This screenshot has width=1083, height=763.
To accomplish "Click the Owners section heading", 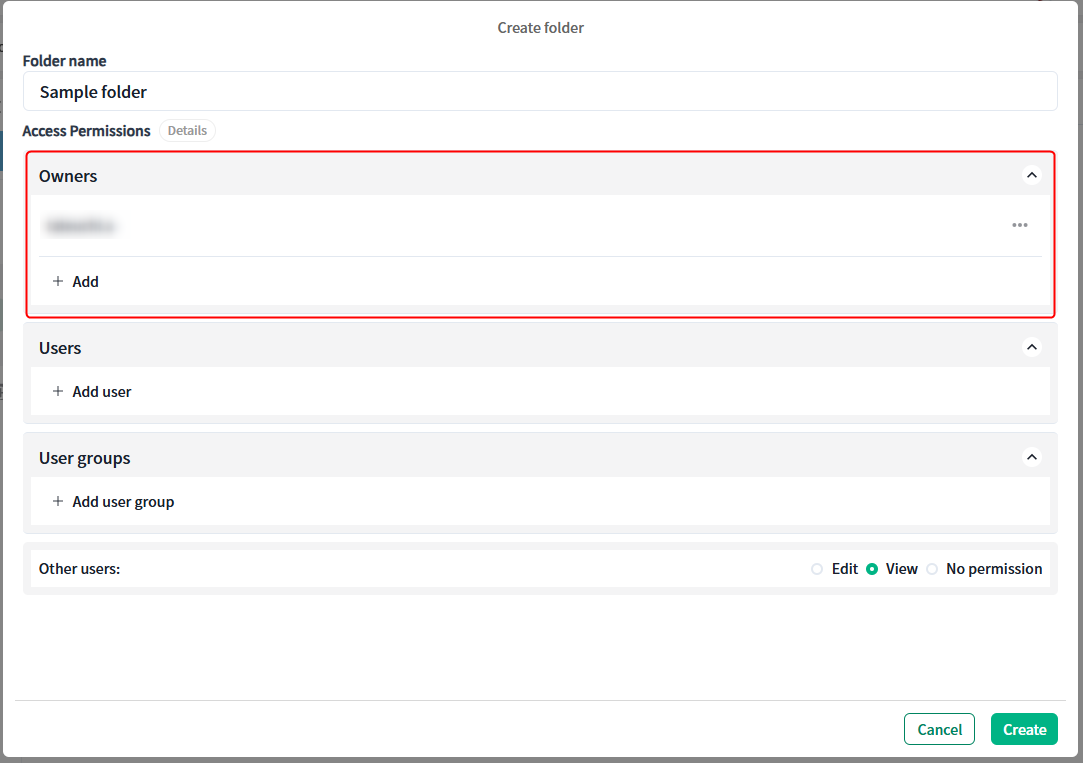I will 68,176.
